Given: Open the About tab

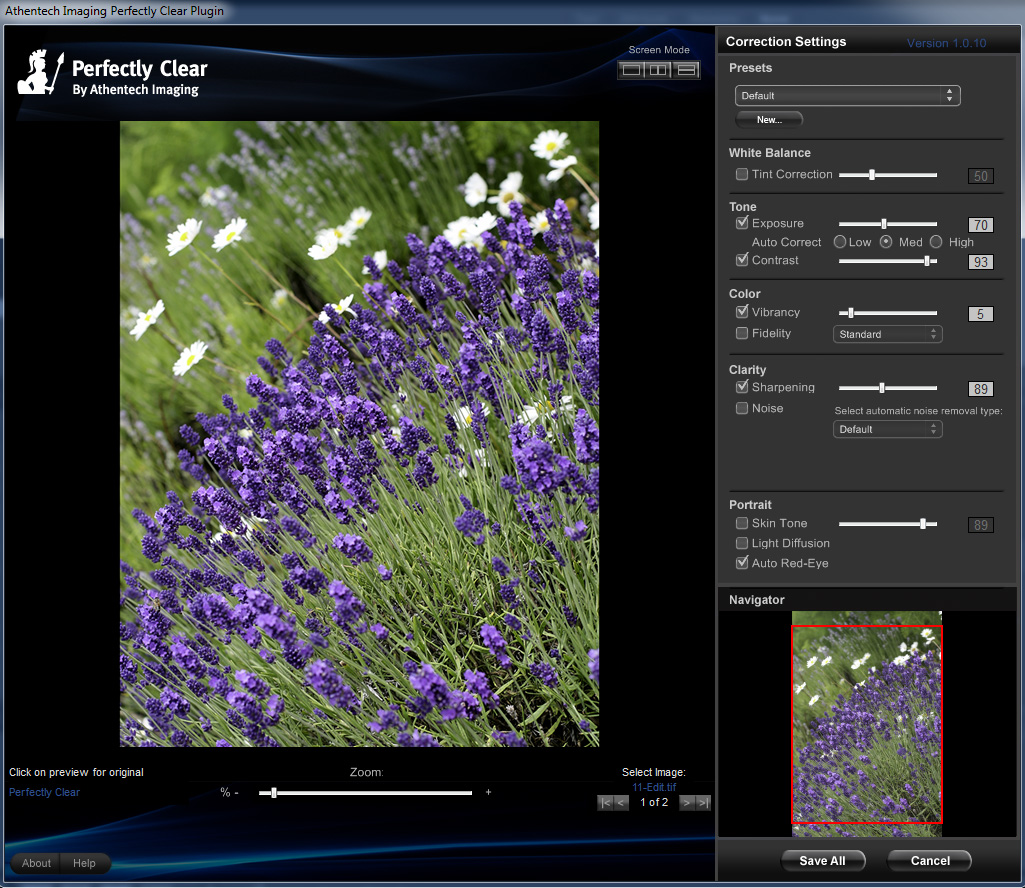Looking at the screenshot, I should pyautogui.click(x=36, y=863).
